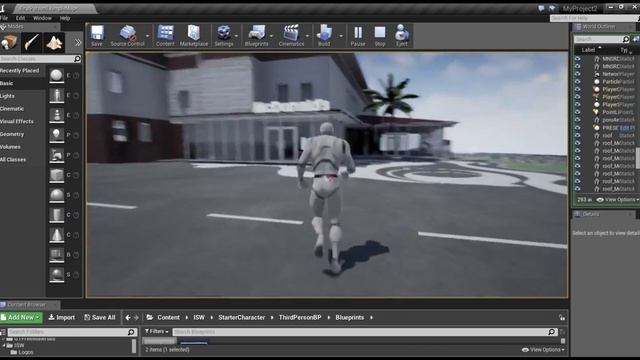
Task: Toggle visibility eye for Network Player row
Action: point(578,74)
